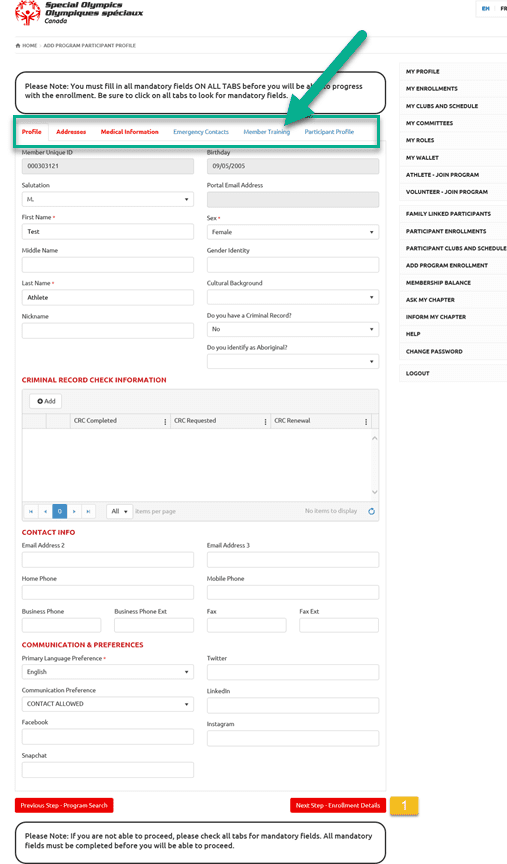Open MY COMMITTEES in sidebar
Screen dimensions: 507x864
click(x=429, y=123)
